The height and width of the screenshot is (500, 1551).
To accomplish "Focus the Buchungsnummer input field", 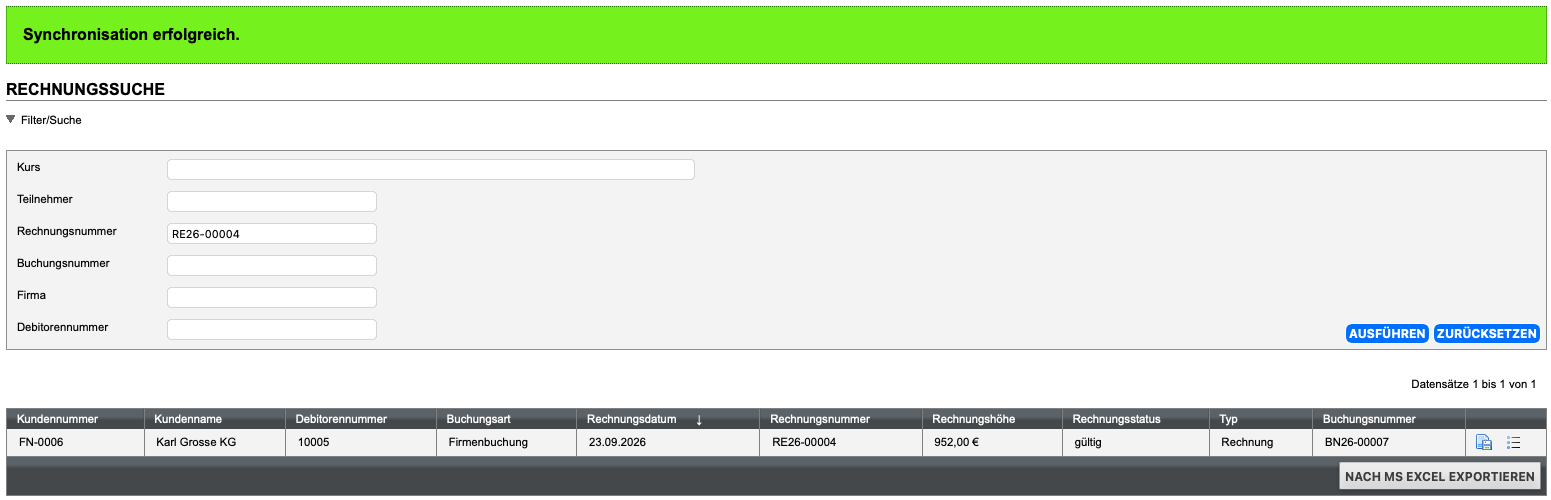I will pos(272,265).
